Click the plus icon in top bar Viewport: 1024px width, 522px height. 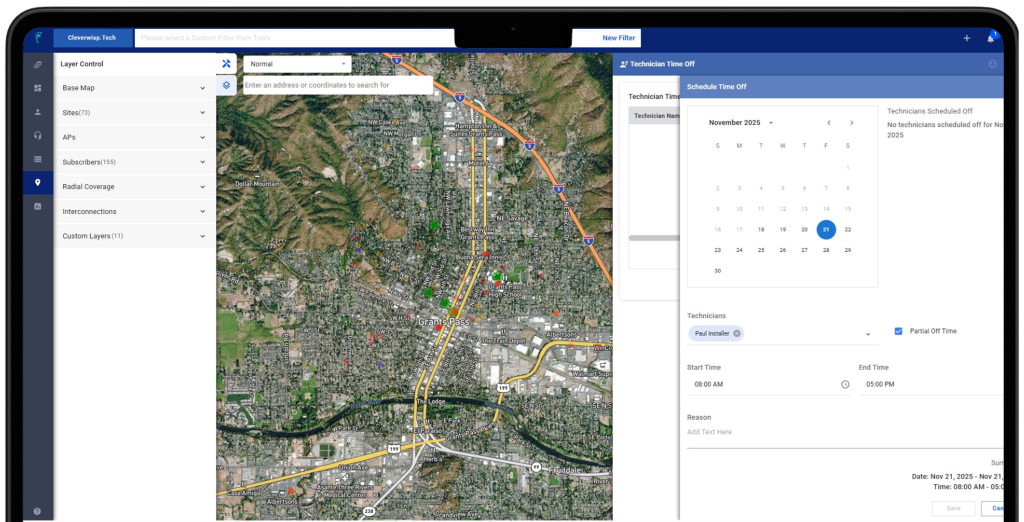click(966, 38)
